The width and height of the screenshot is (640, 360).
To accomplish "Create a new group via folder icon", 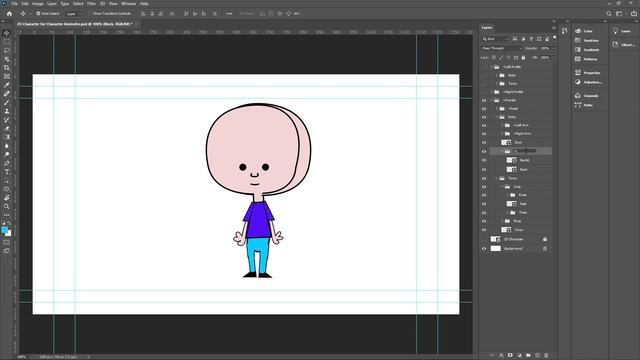I will (528, 356).
